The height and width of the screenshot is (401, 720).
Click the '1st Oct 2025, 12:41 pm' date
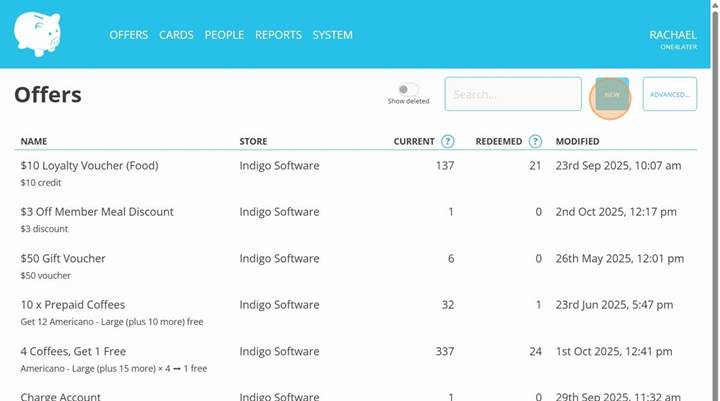(614, 351)
